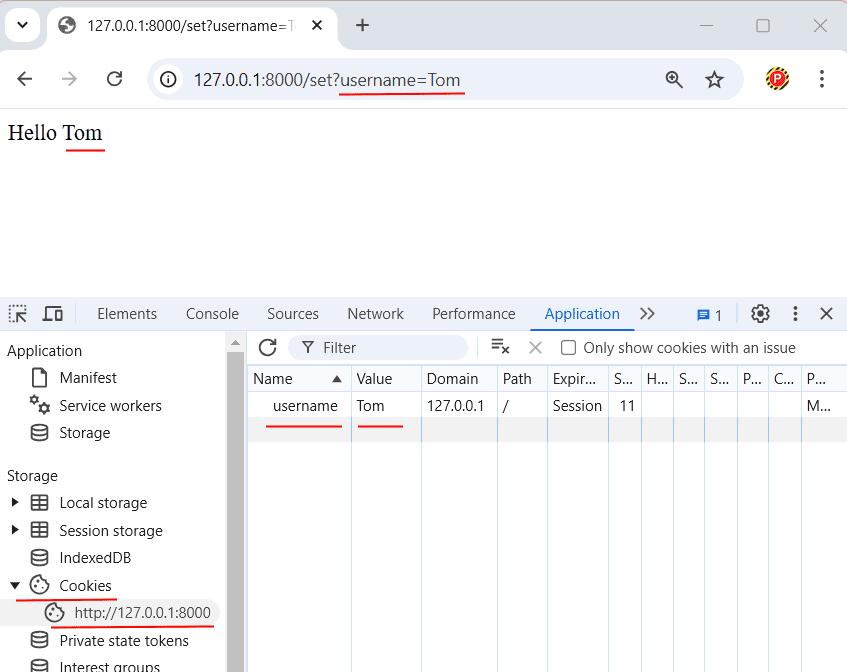Image resolution: width=847 pixels, height=672 pixels.
Task: Sort cookies by Domain column
Action: click(460, 379)
